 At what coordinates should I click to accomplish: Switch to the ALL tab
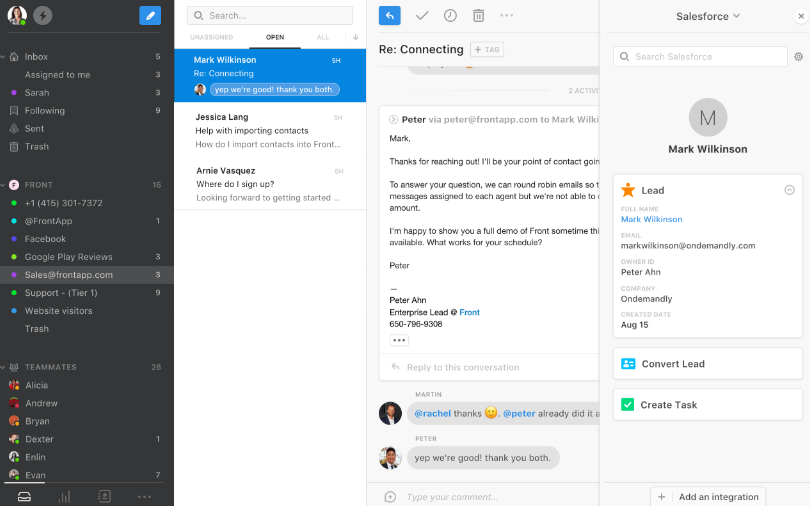click(x=323, y=37)
